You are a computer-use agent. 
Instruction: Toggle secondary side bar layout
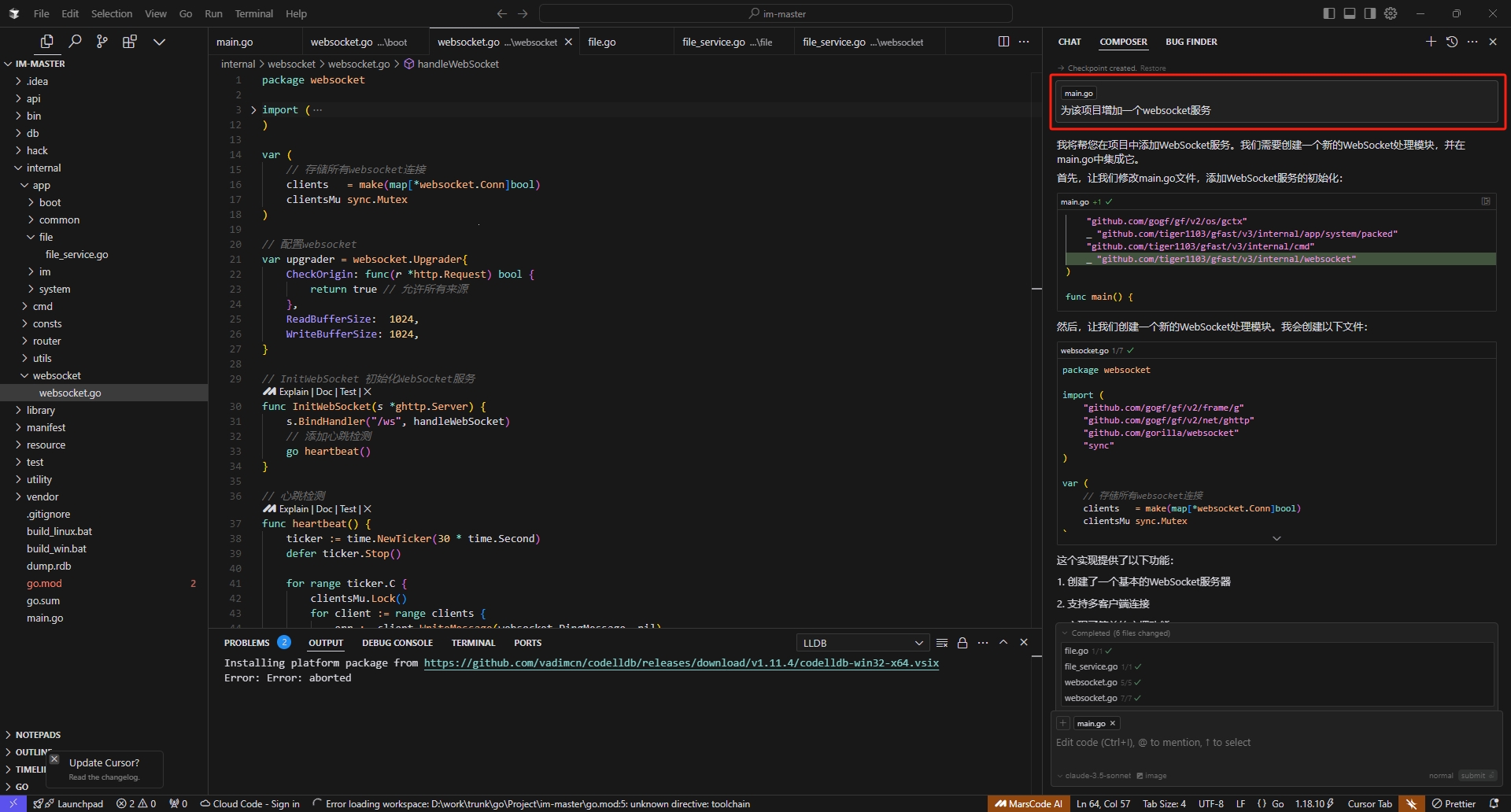1370,13
